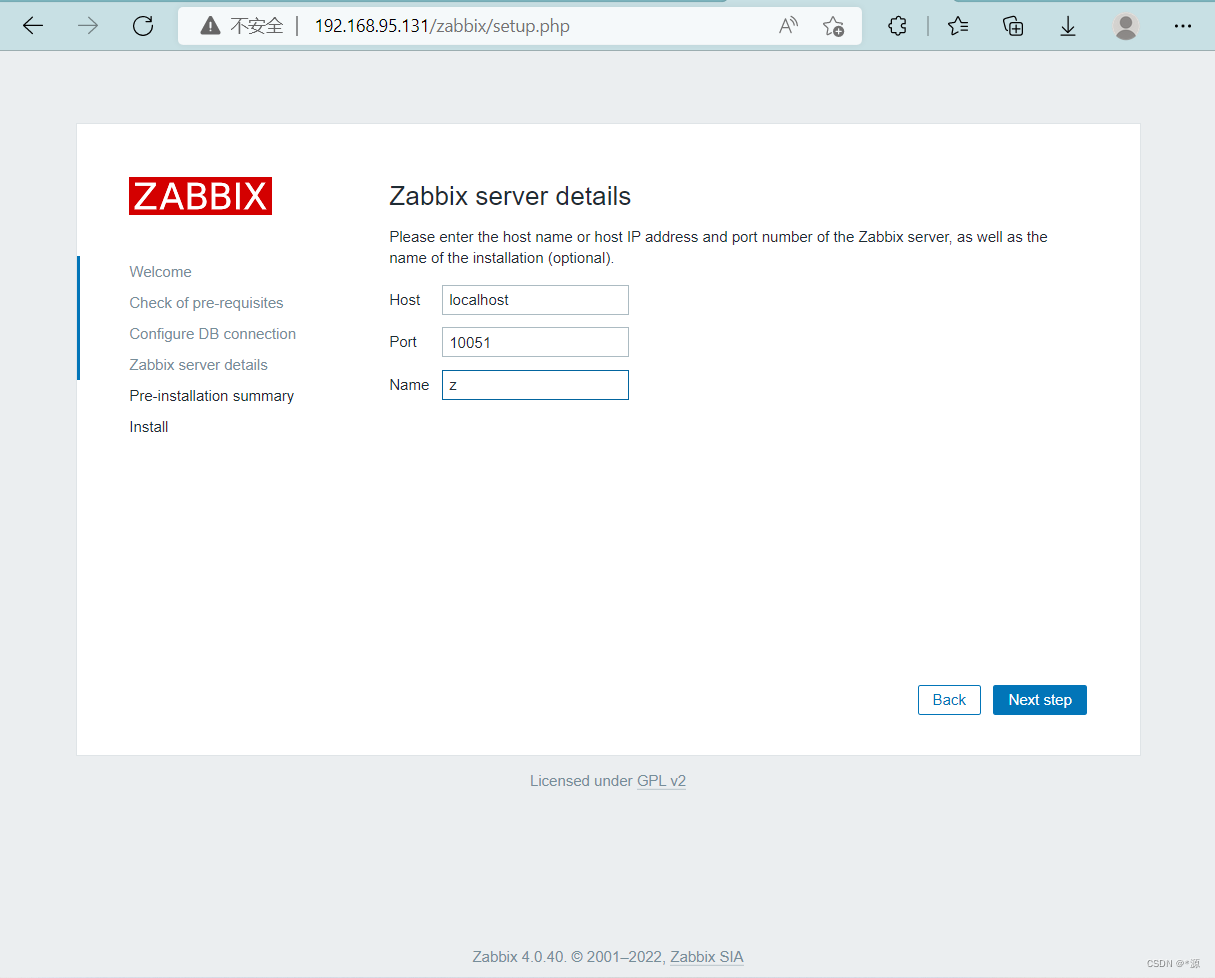Select the Install step
Viewport: 1215px width, 978px height.
[x=149, y=427]
